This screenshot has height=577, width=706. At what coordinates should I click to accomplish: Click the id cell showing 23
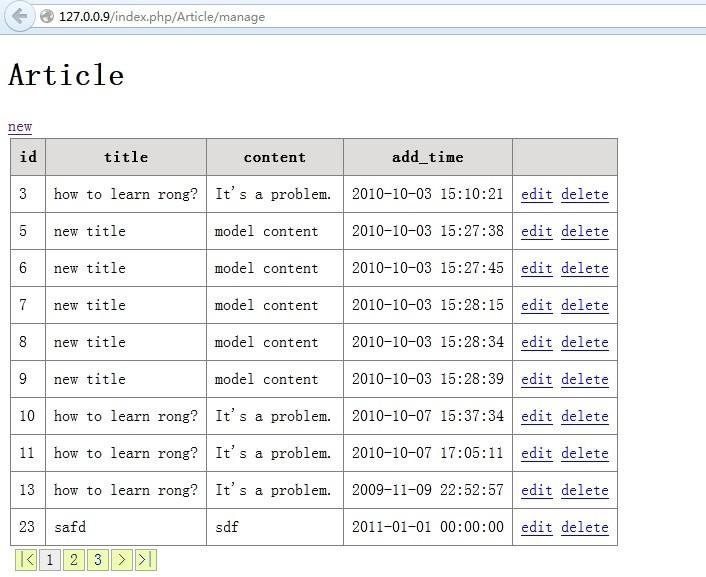[x=28, y=527]
